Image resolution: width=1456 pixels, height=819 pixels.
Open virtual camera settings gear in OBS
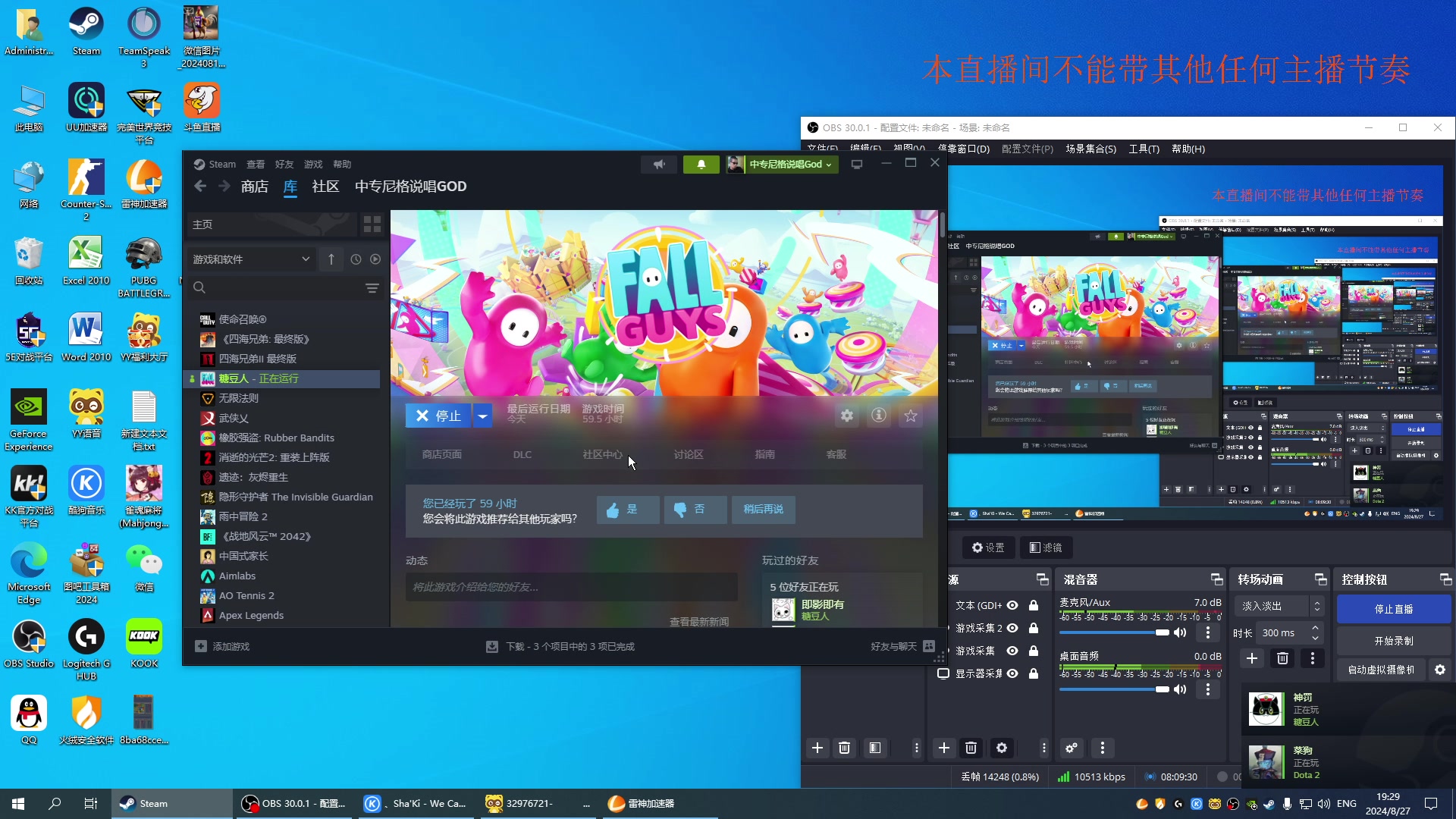pyautogui.click(x=1440, y=670)
